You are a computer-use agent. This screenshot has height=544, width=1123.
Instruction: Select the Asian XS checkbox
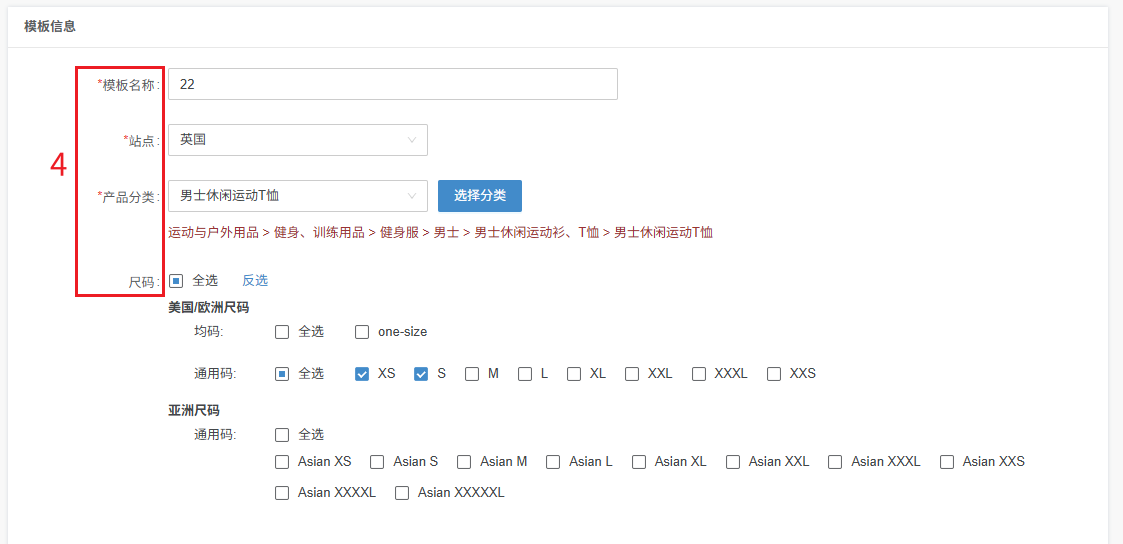(282, 462)
